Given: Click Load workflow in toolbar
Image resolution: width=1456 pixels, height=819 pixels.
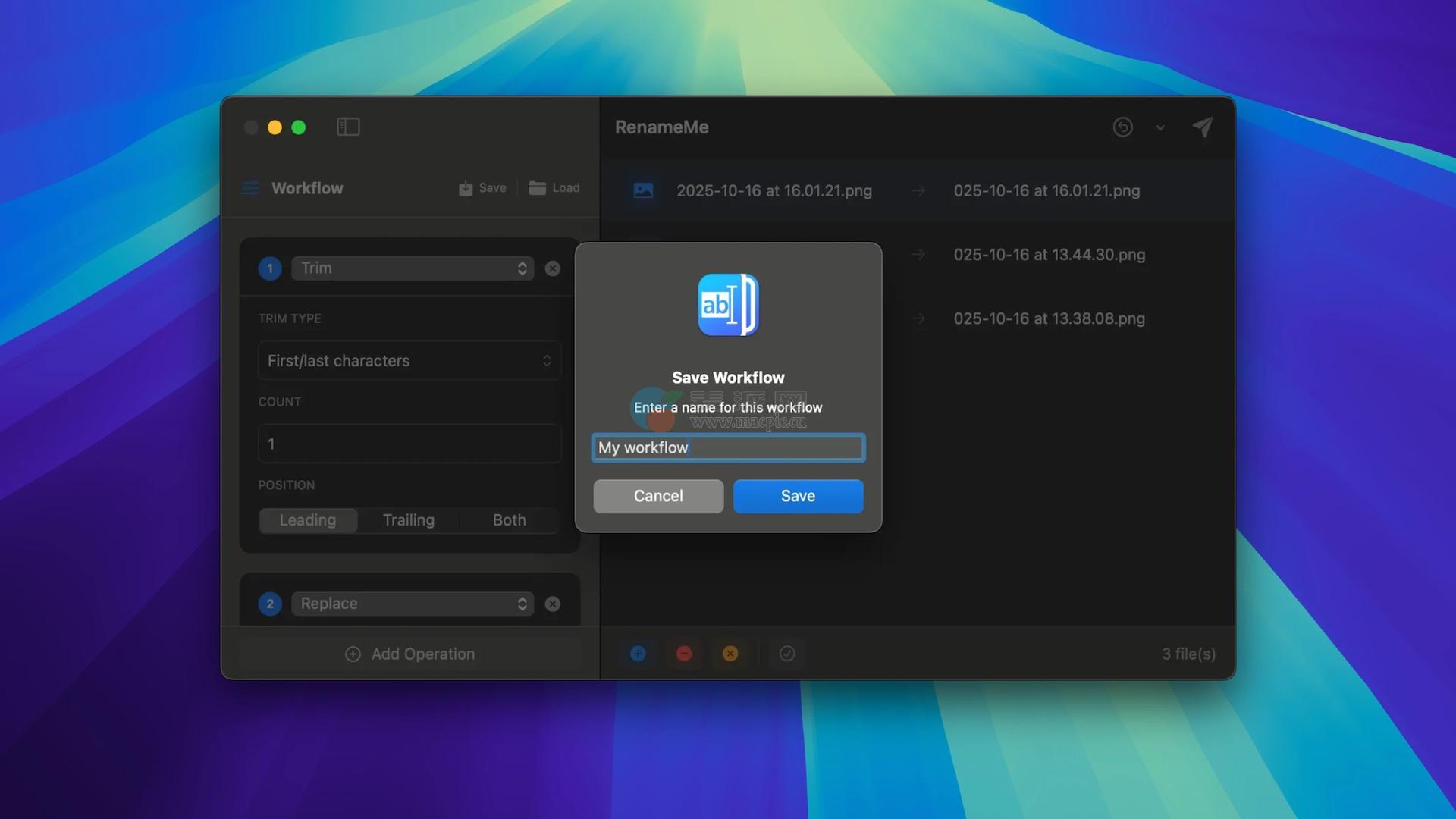Looking at the screenshot, I should pos(554,188).
